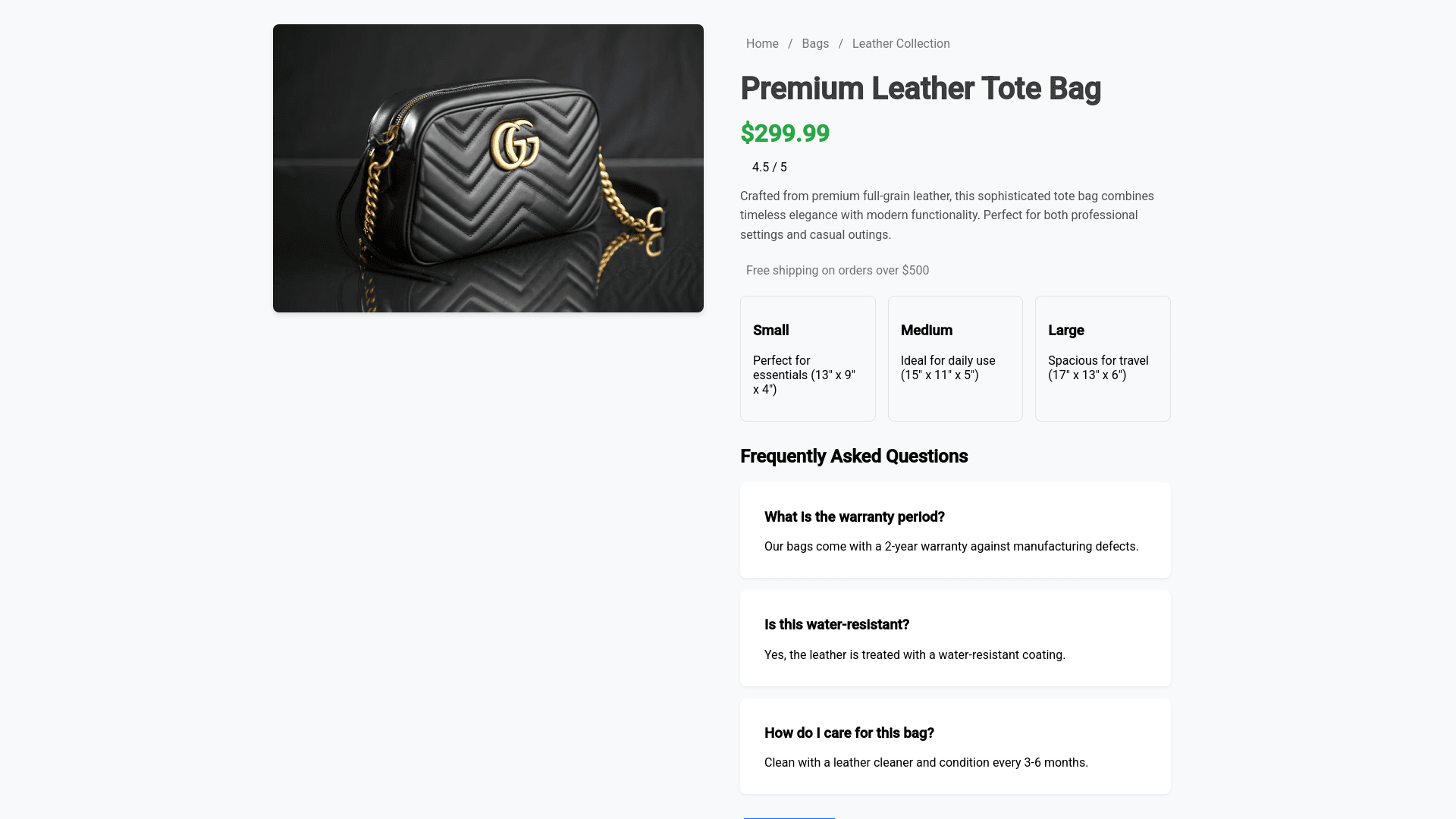Click the Premium Leather Tote Bag title
Viewport: 1456px width, 819px height.
pos(921,89)
